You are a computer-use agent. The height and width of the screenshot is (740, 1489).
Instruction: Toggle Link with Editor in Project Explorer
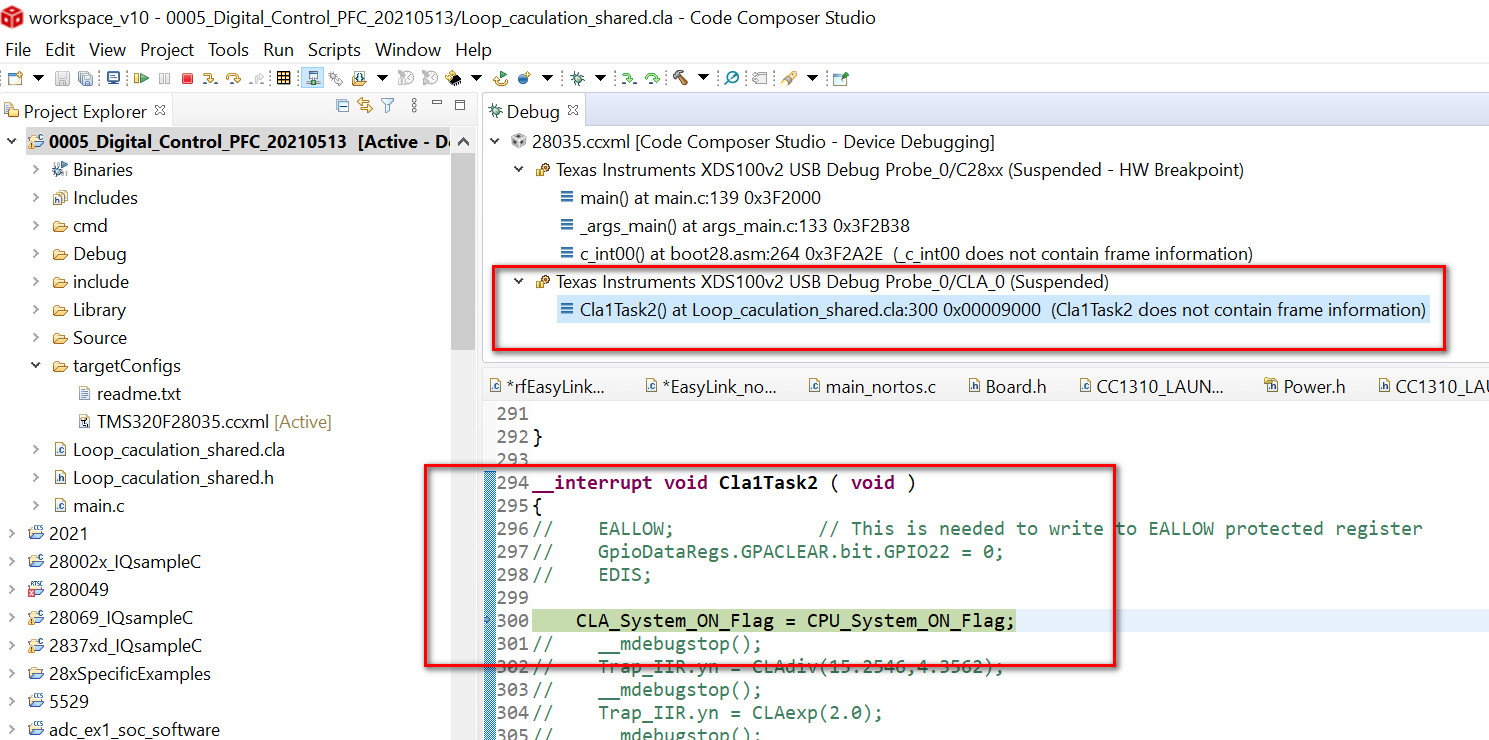coord(365,106)
